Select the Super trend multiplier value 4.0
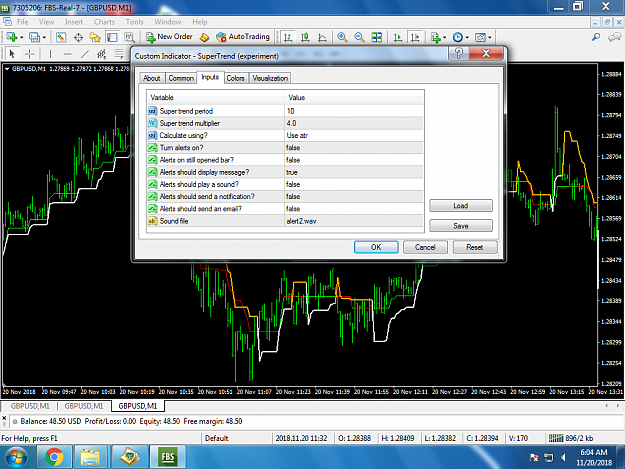The height and width of the screenshot is (469, 625). point(354,123)
